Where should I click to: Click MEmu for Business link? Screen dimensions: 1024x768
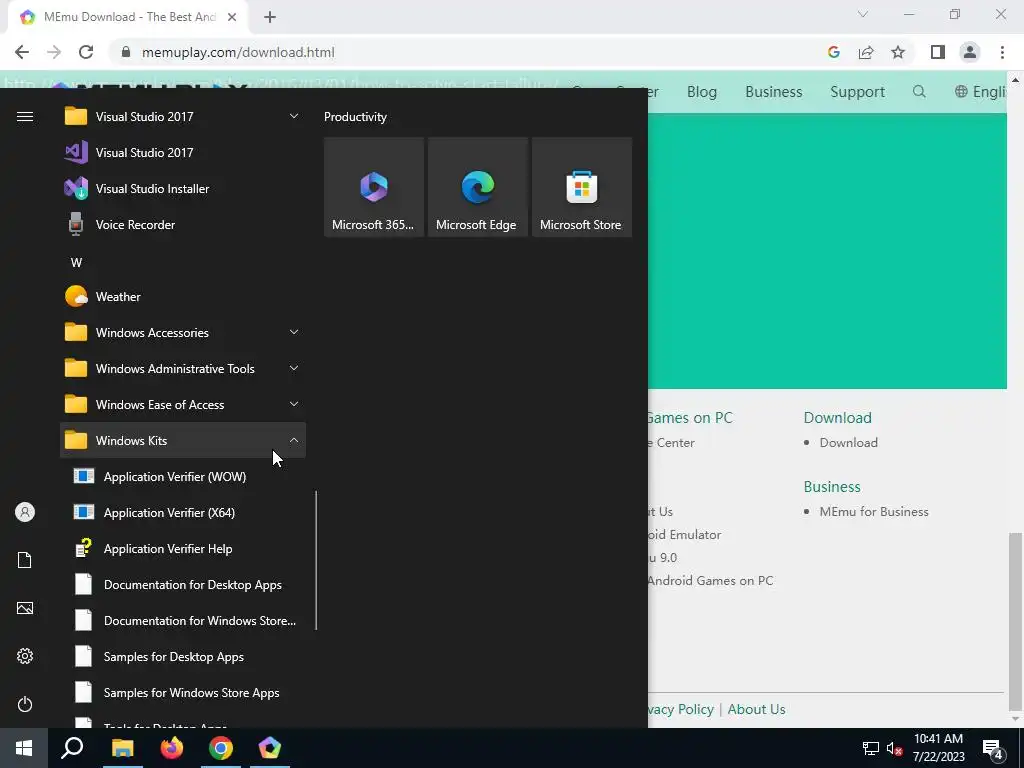coord(874,512)
